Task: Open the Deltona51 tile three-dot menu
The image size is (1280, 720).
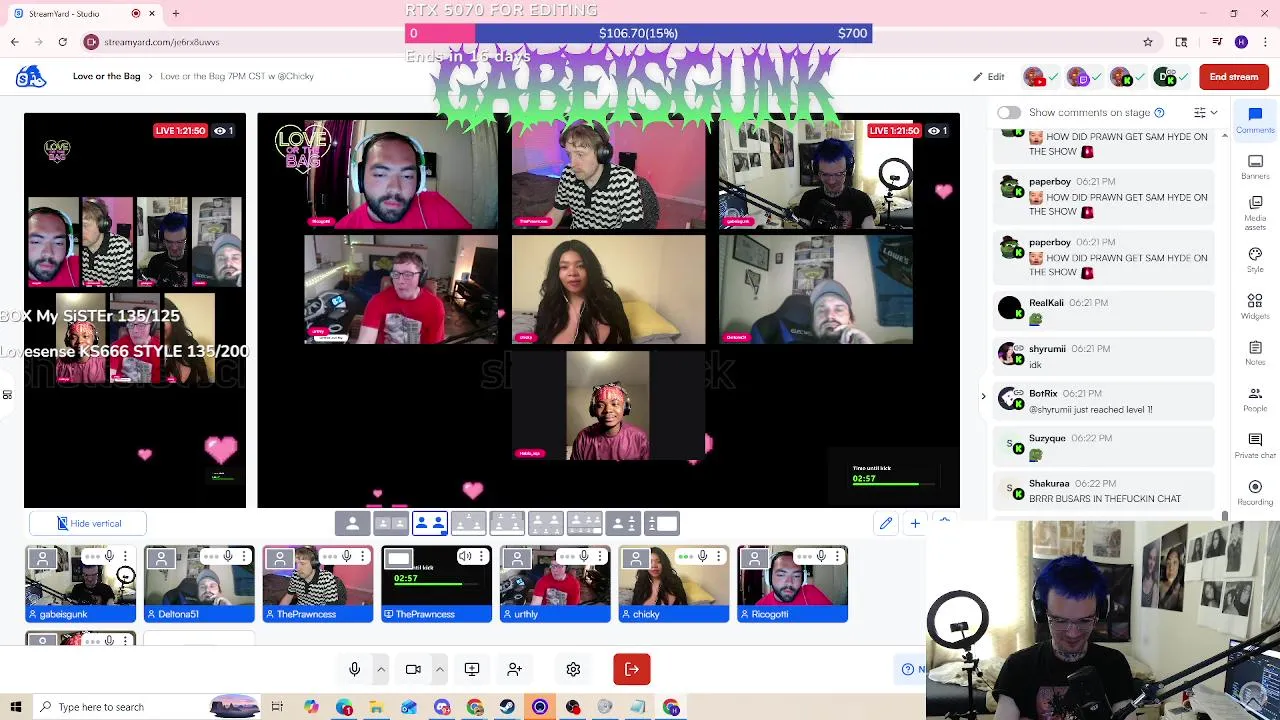Action: [244, 556]
